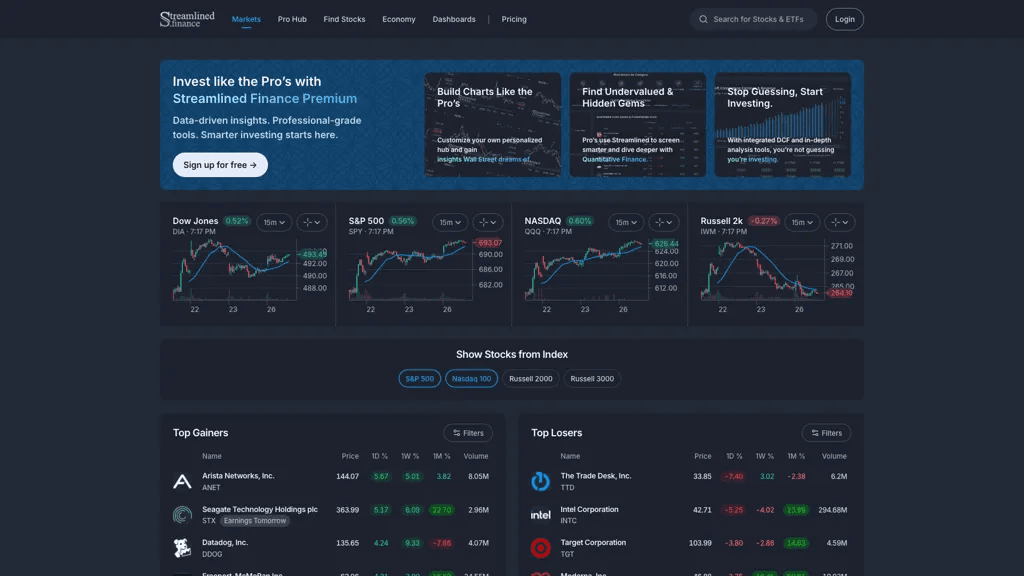Open Find Undervalued & Hidden Gems card

[x=637, y=125]
